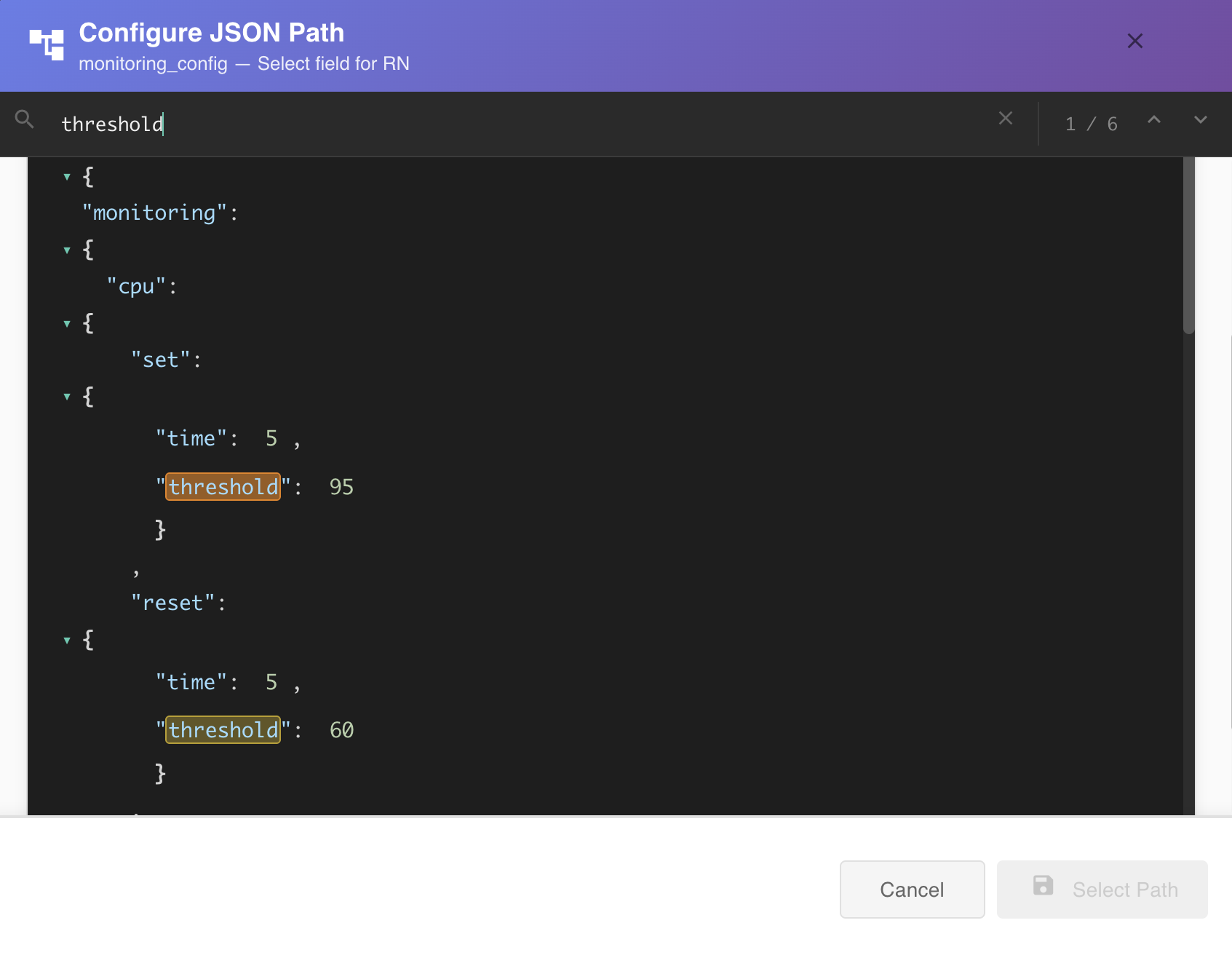
Task: Click the value 95
Action: tap(341, 487)
